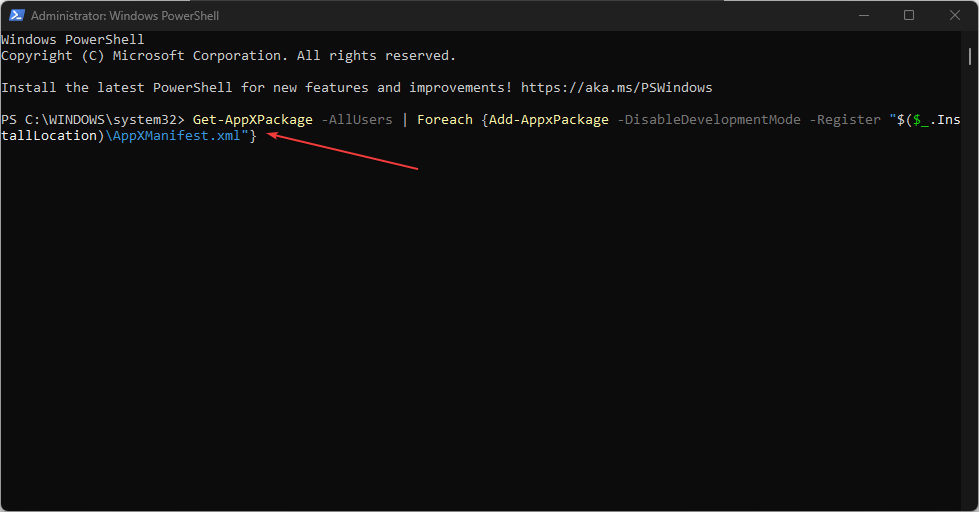Click the \AppXManifest.xml path text
This screenshot has width=979, height=512.
(173, 135)
